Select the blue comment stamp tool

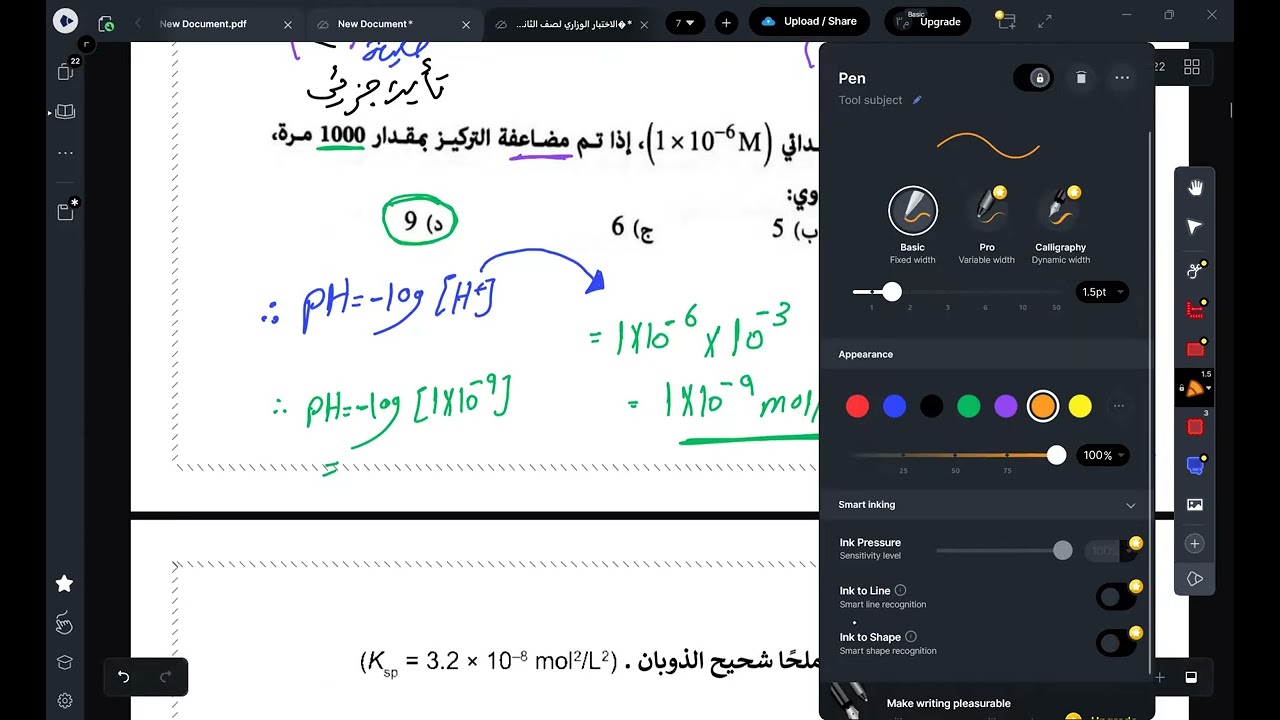pyautogui.click(x=1195, y=466)
